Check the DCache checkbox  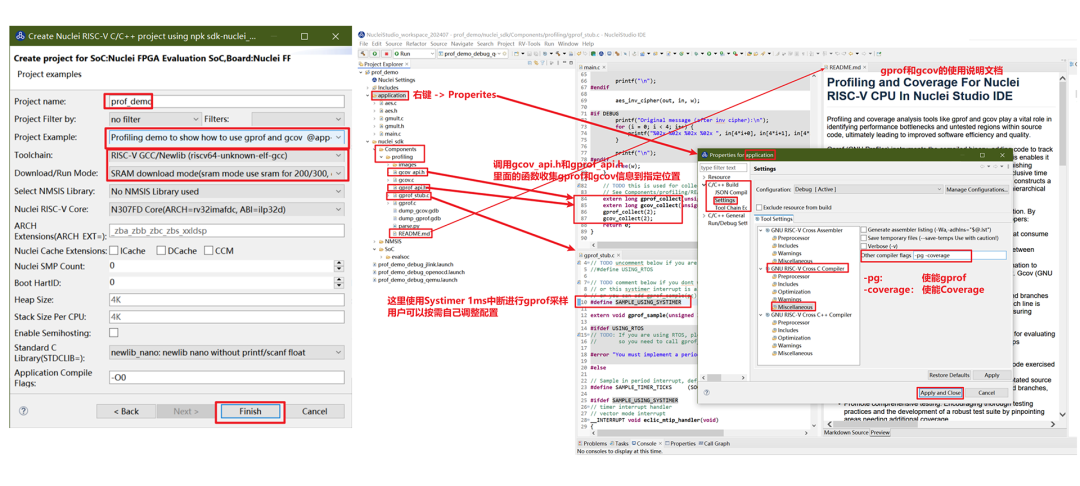161,251
